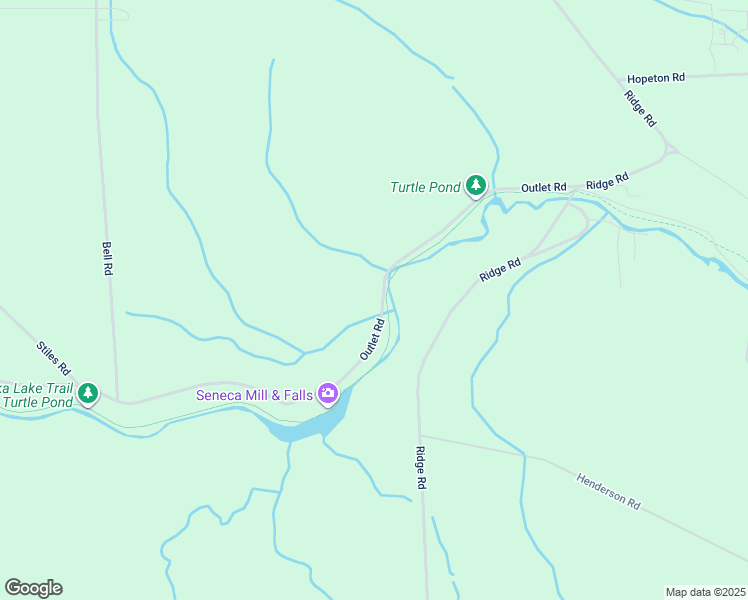748x600 pixels.
Task: Click the Turtle Pond park pin icon
Action: point(476,186)
